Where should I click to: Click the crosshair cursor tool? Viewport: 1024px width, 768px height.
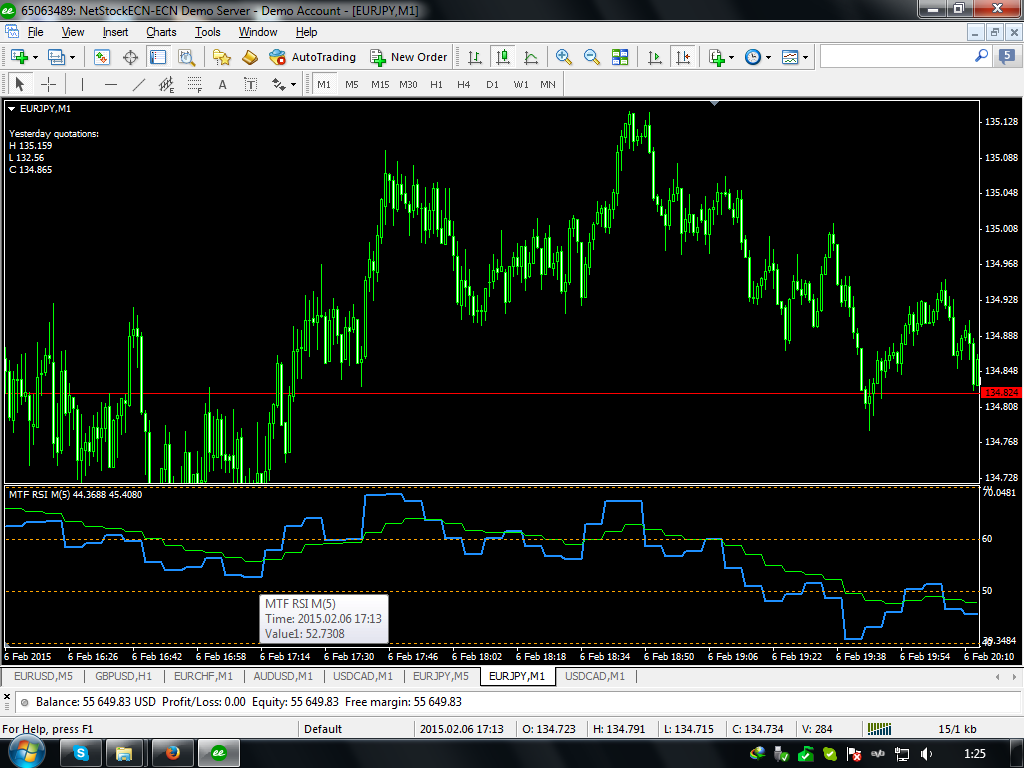point(47,85)
